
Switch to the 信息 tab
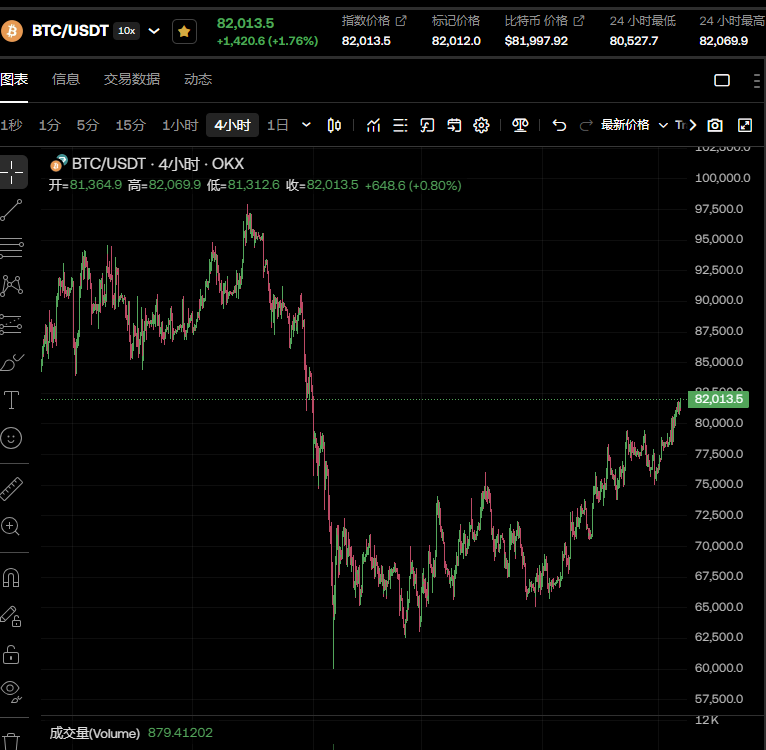[66, 79]
